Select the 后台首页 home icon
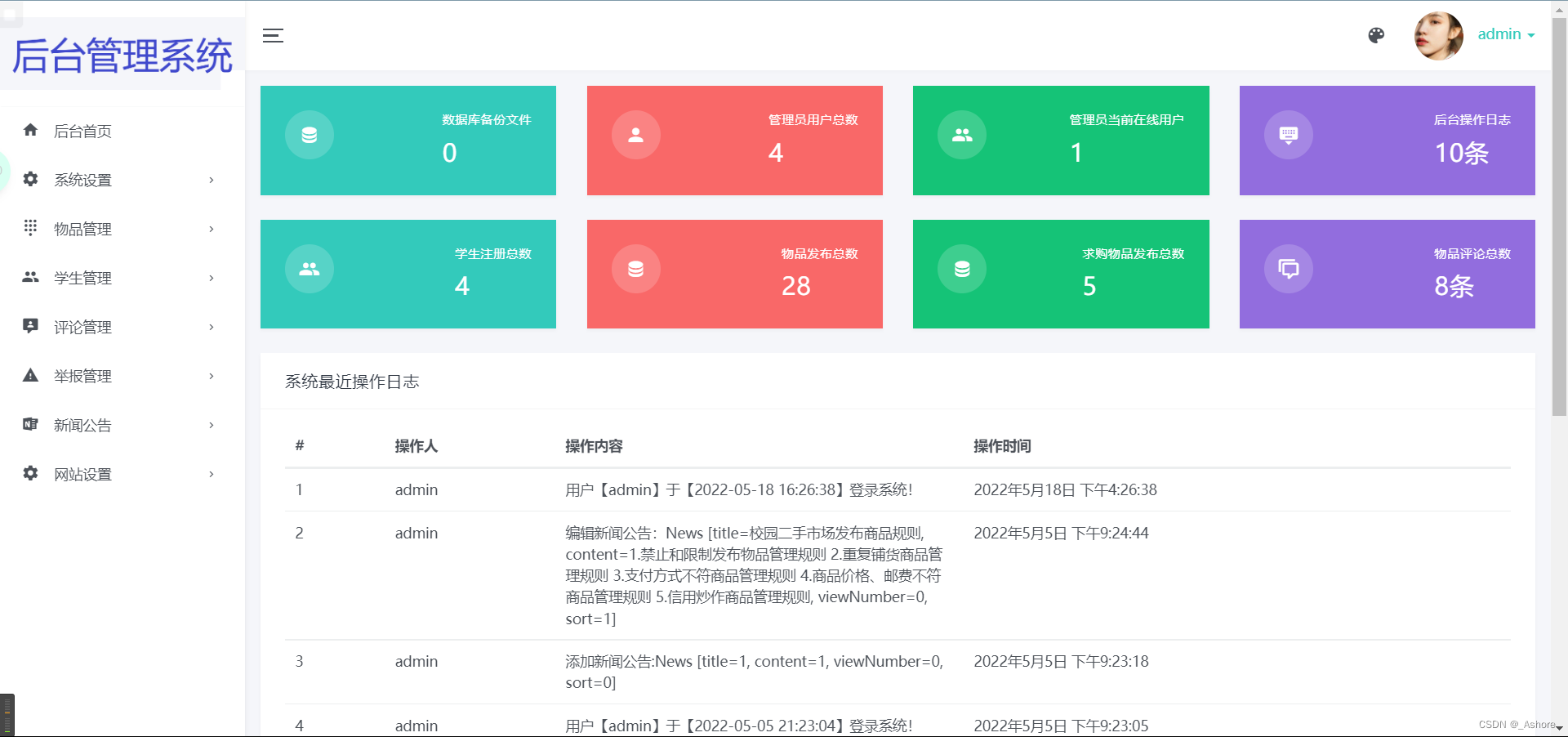Viewport: 1568px width, 737px height. [x=30, y=130]
